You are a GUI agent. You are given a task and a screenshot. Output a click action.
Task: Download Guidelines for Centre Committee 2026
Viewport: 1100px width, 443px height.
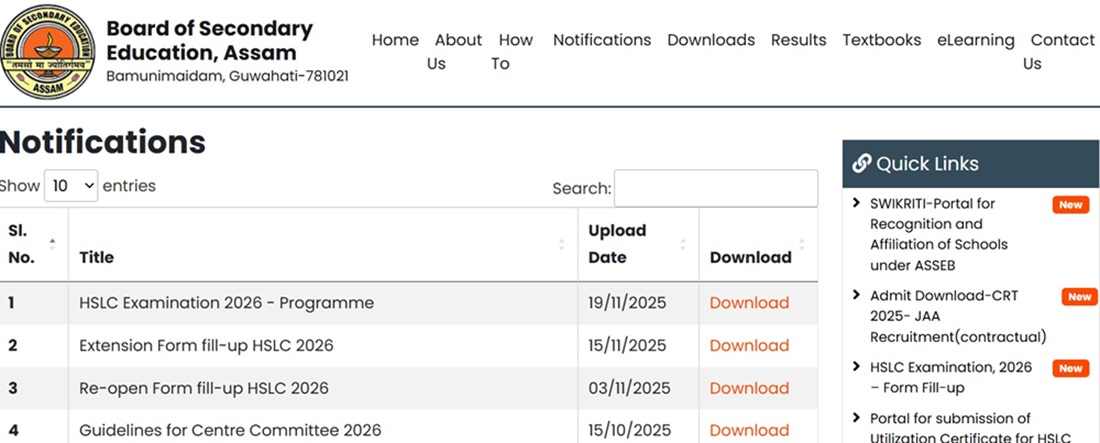749,430
